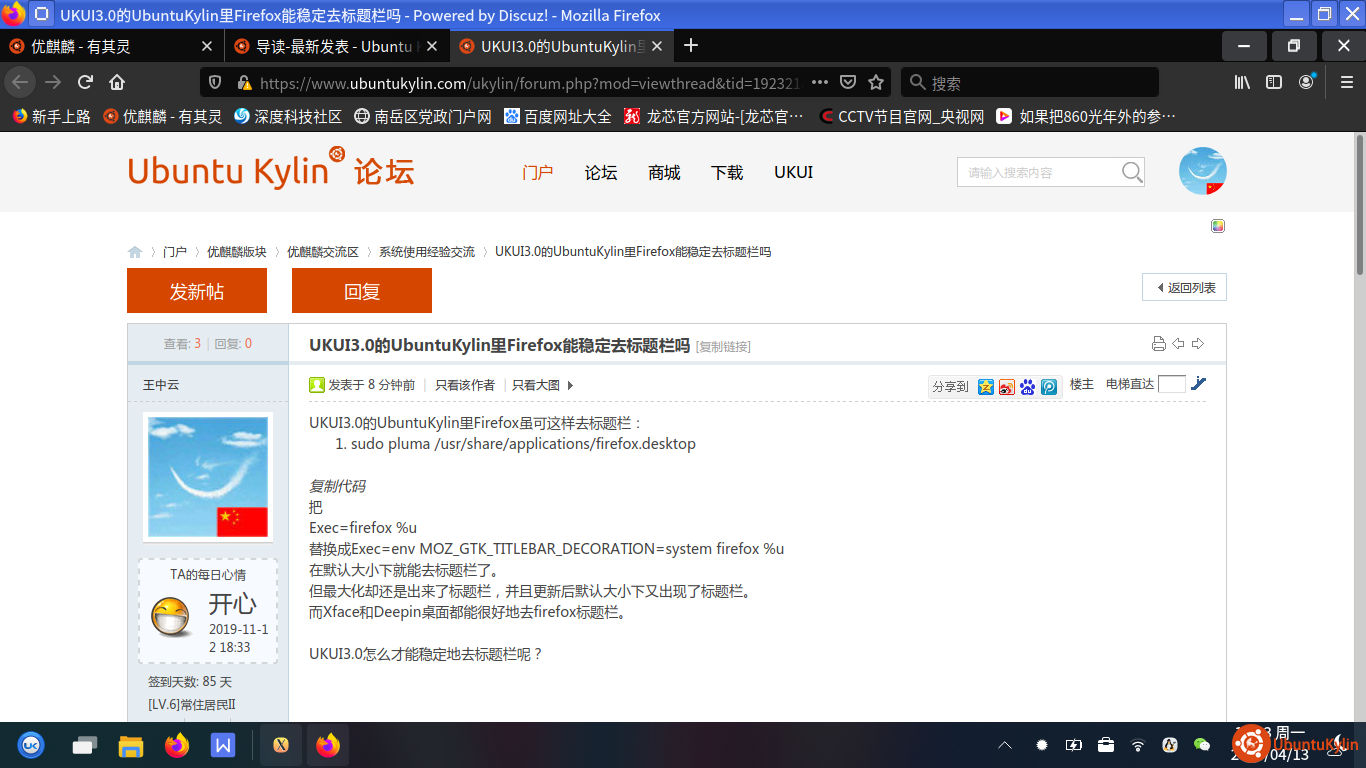This screenshot has height=768, width=1366.
Task: Open tracking protection shield in address bar
Action: (214, 82)
